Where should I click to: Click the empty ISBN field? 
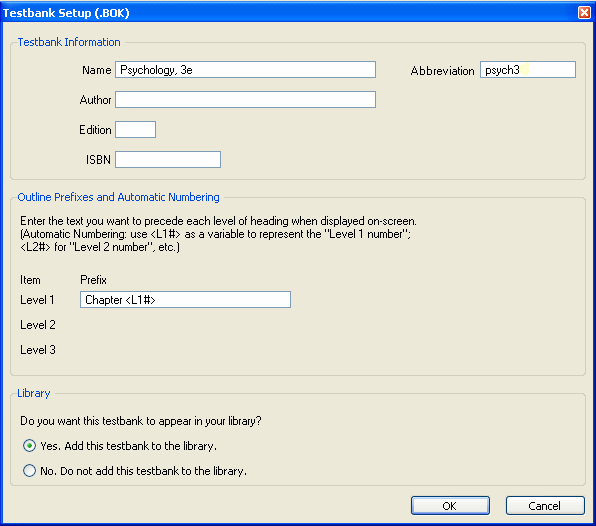point(168,159)
